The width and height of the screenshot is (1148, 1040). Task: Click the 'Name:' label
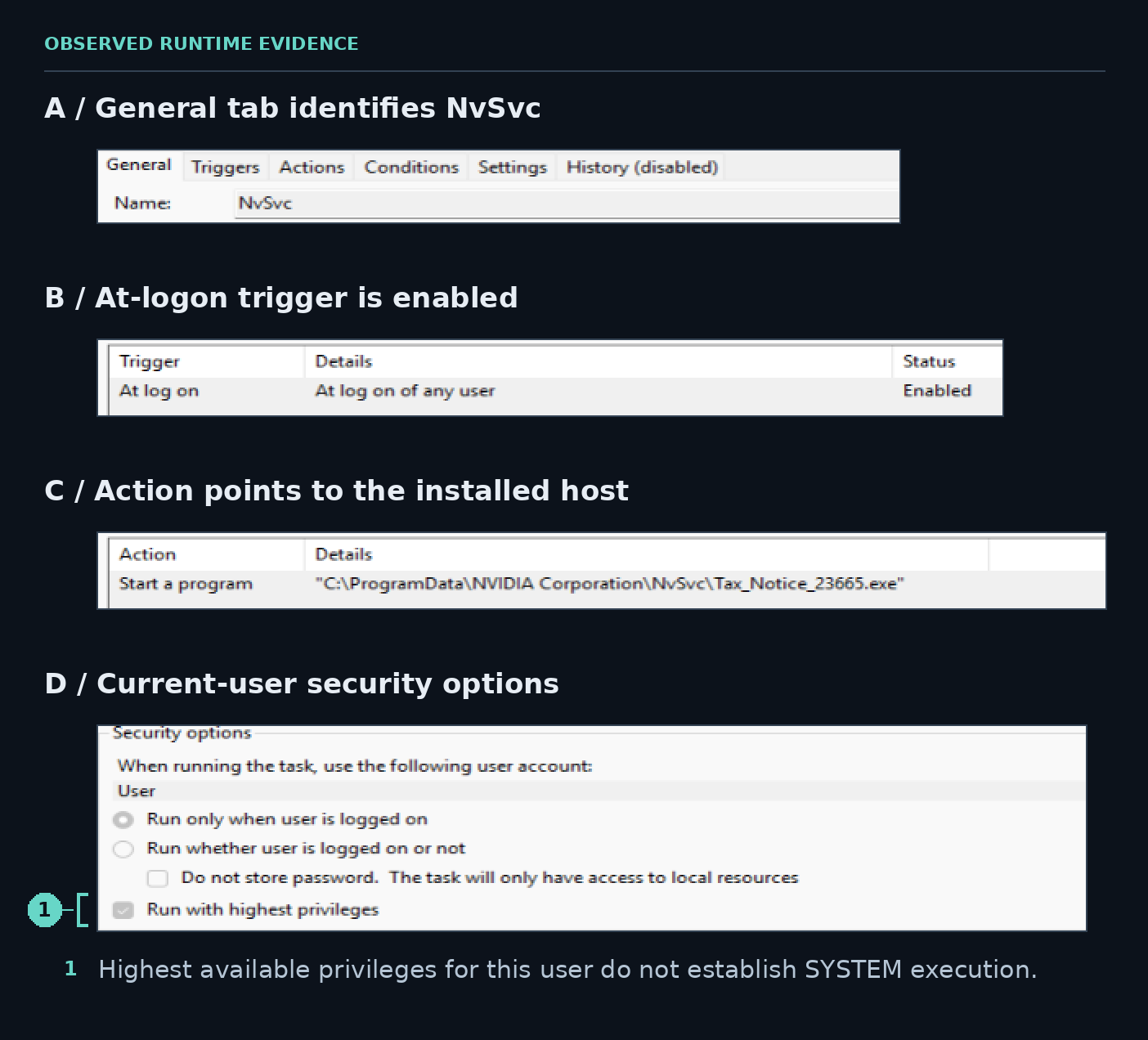(x=142, y=204)
